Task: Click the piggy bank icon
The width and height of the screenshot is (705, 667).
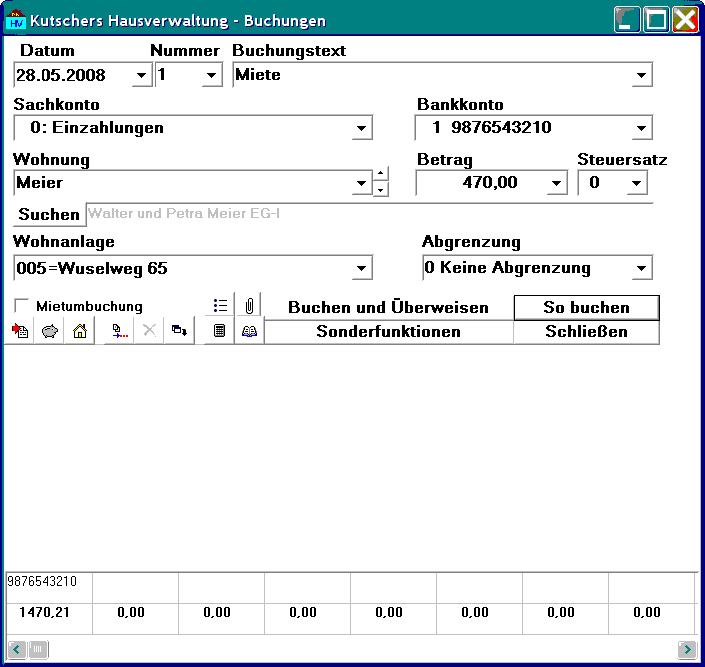Action: (x=49, y=331)
